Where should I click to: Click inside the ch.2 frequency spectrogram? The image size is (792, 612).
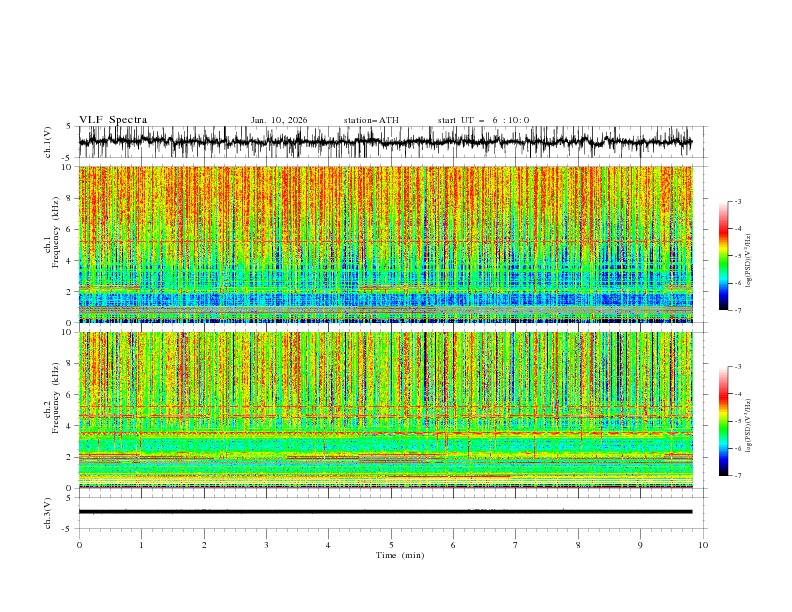pyautogui.click(x=385, y=410)
